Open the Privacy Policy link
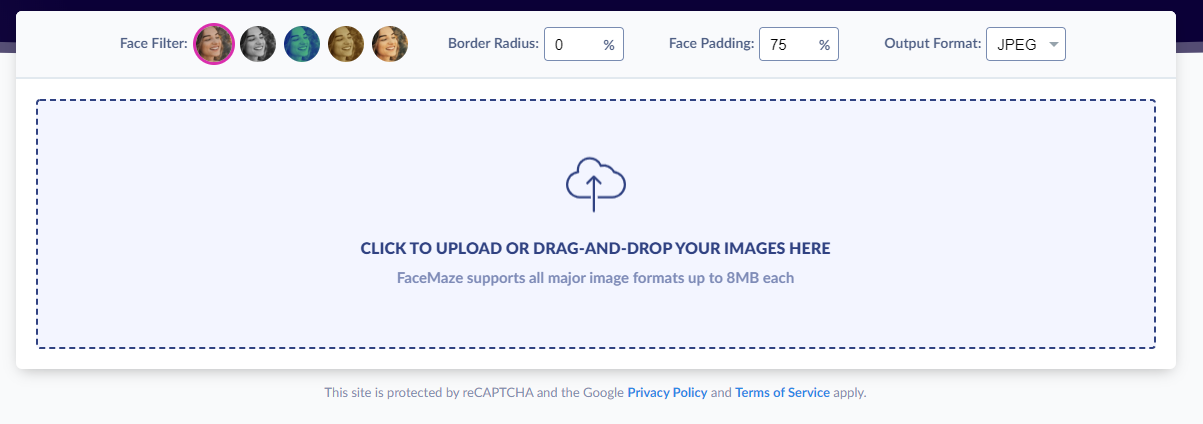 [667, 393]
